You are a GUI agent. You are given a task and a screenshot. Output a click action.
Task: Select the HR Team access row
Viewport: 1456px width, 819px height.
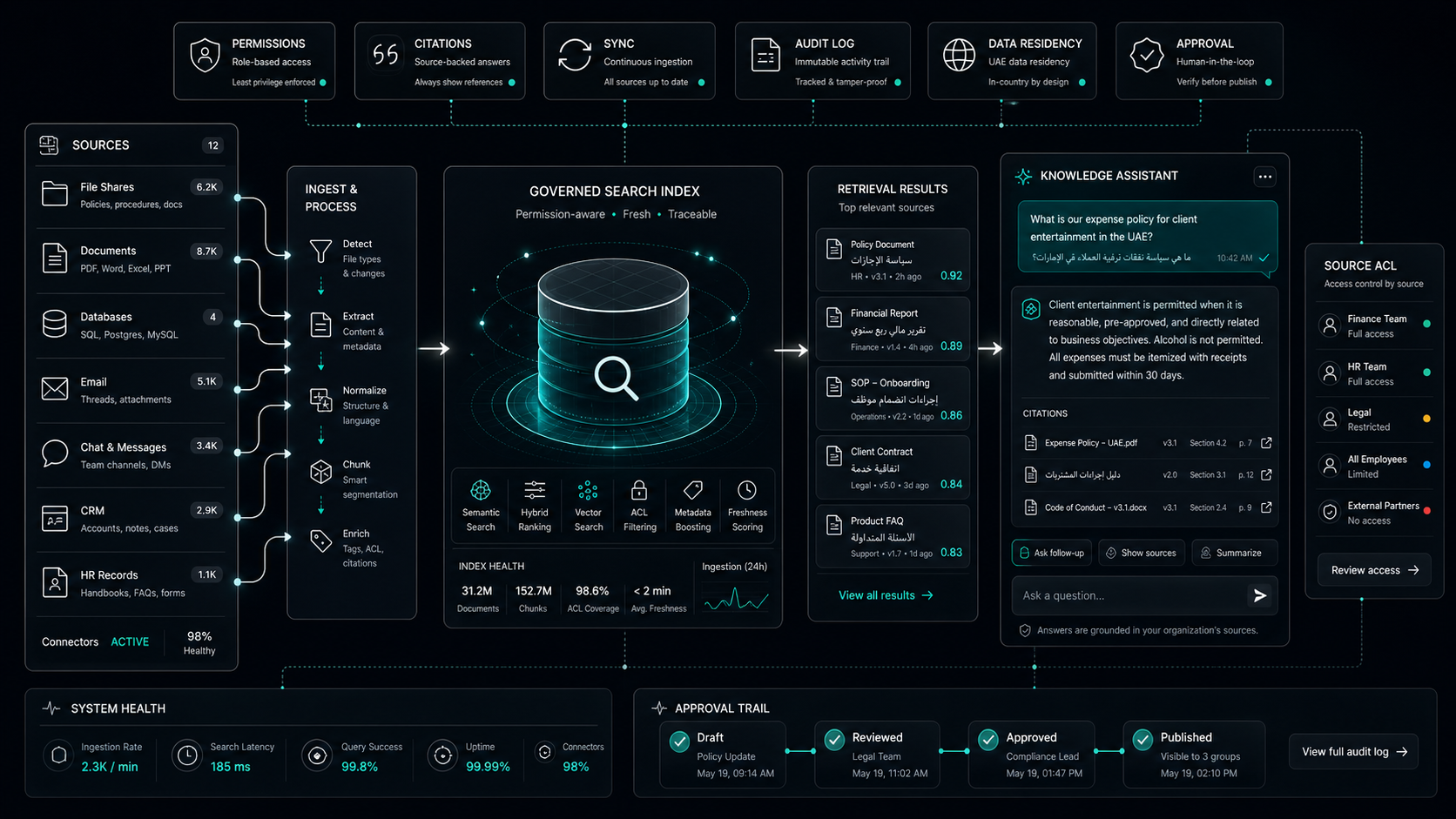(1374, 373)
